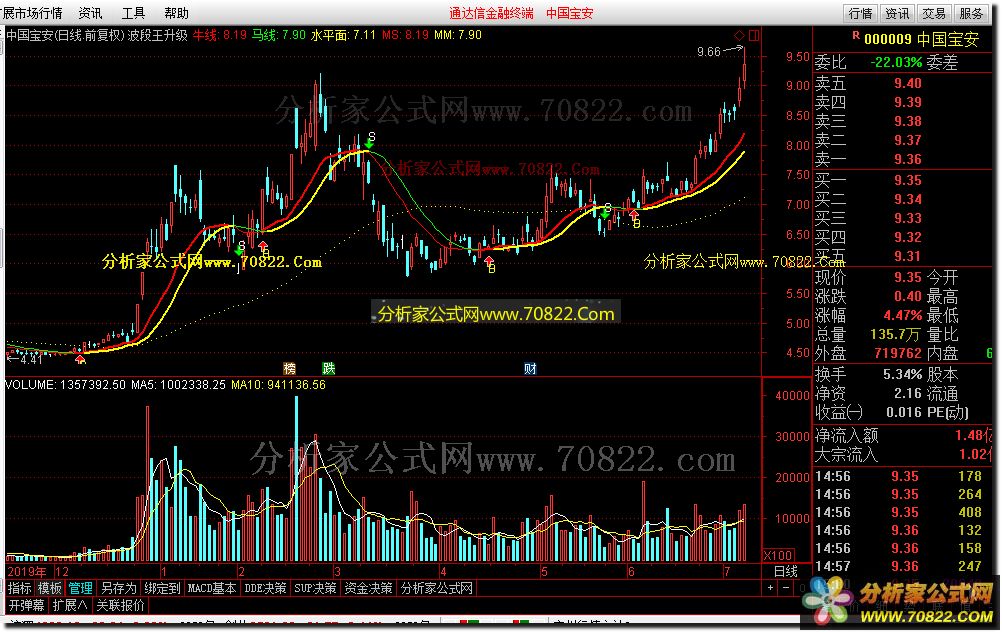Select the MACD基本 indicator tab
Screen dimensions: 1002x632
click(212, 588)
